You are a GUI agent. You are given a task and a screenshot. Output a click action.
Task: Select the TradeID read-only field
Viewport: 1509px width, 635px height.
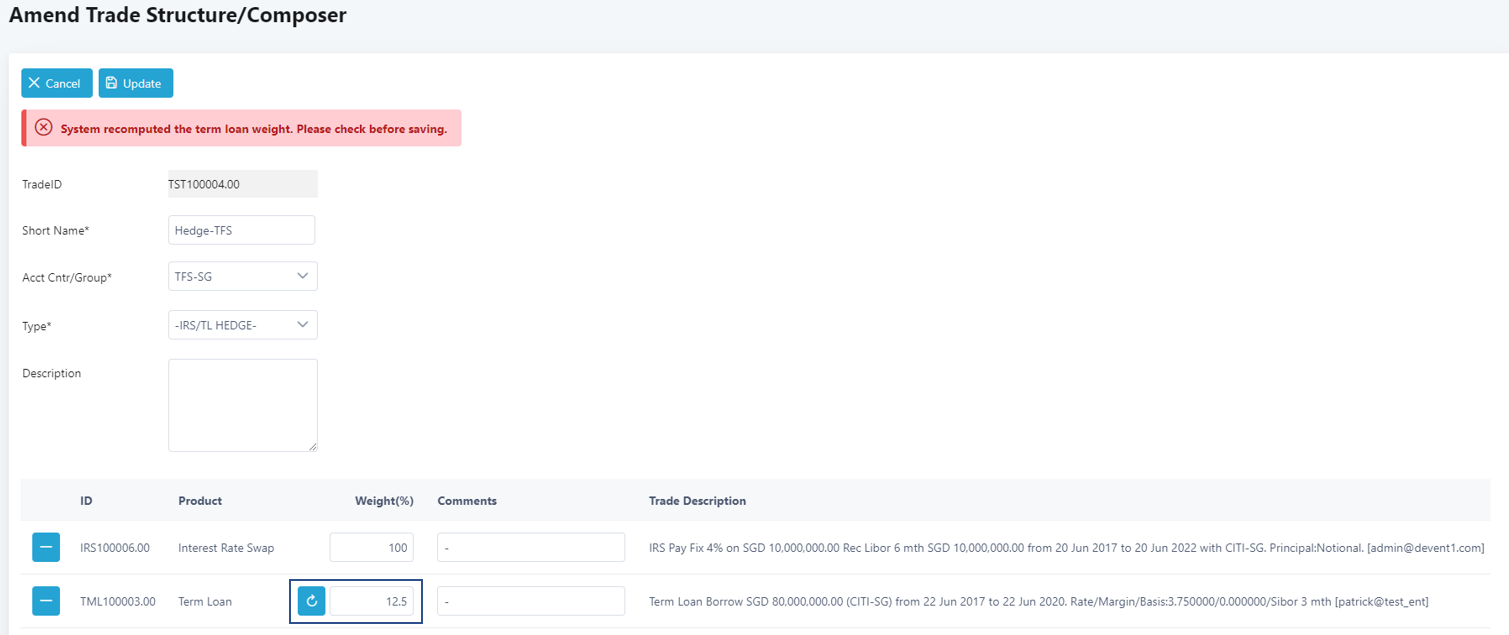tap(242, 184)
